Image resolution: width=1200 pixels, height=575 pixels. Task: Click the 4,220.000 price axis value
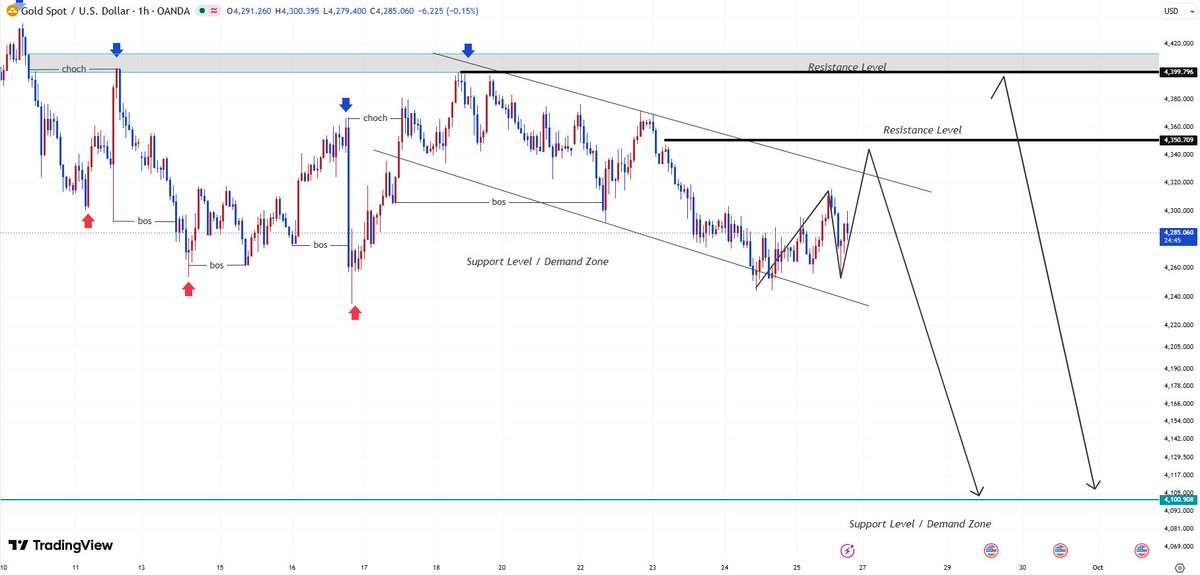[1177, 324]
